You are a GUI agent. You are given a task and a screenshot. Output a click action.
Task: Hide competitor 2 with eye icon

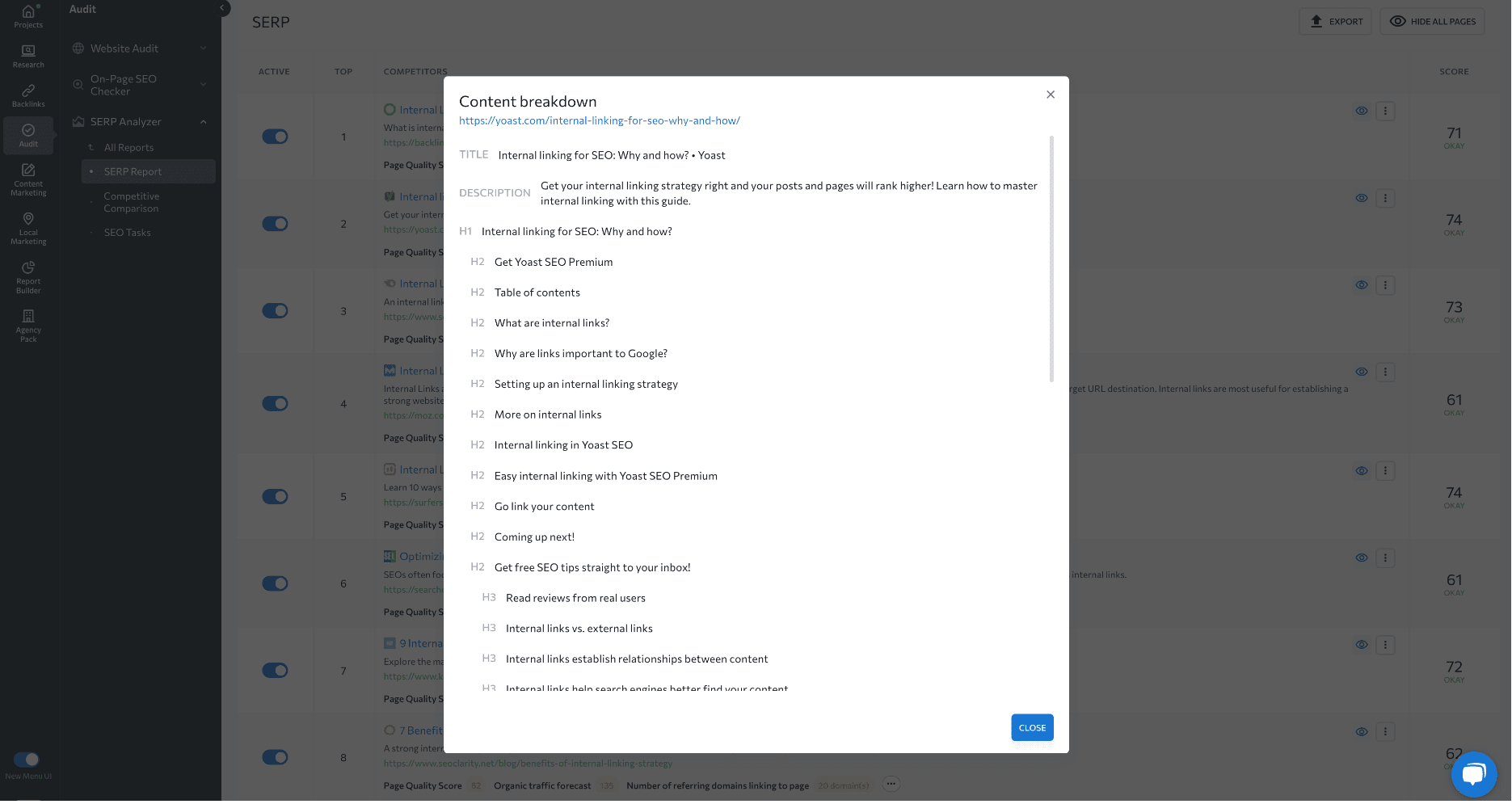tap(1362, 198)
